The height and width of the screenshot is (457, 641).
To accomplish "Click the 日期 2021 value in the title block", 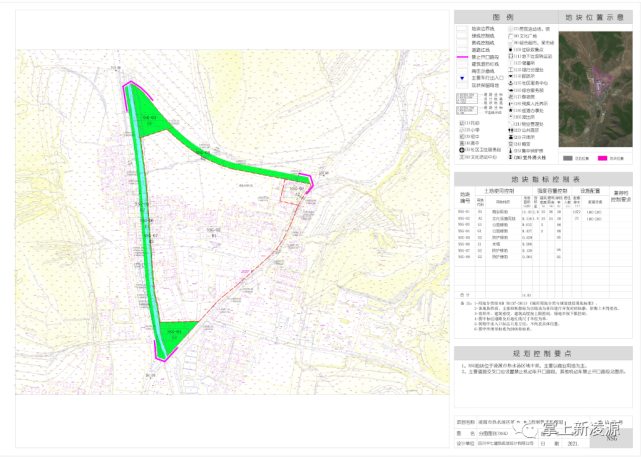I will click(573, 444).
